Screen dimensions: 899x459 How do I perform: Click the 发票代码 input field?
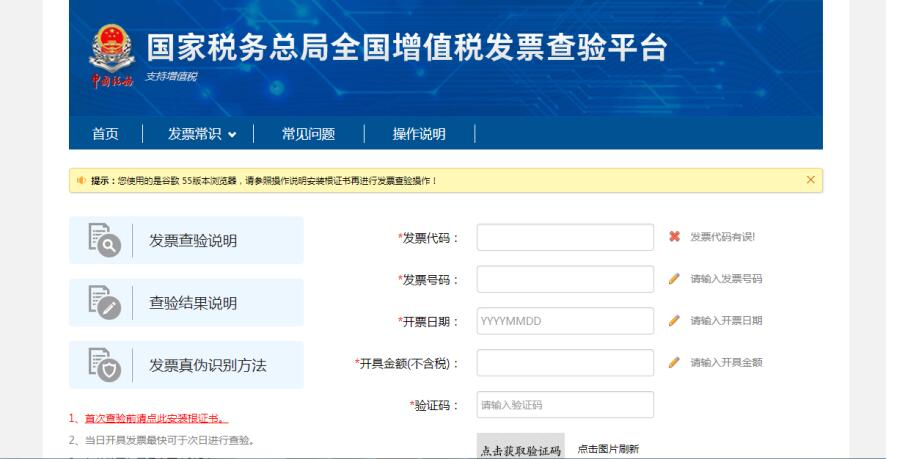click(x=565, y=237)
